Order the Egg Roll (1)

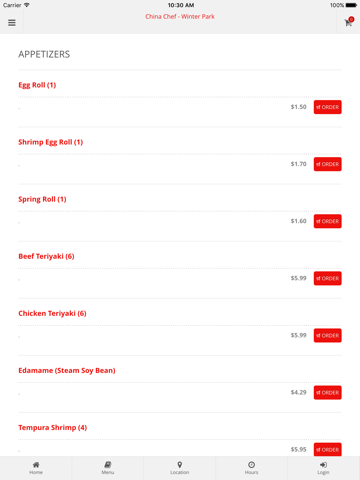click(x=327, y=107)
